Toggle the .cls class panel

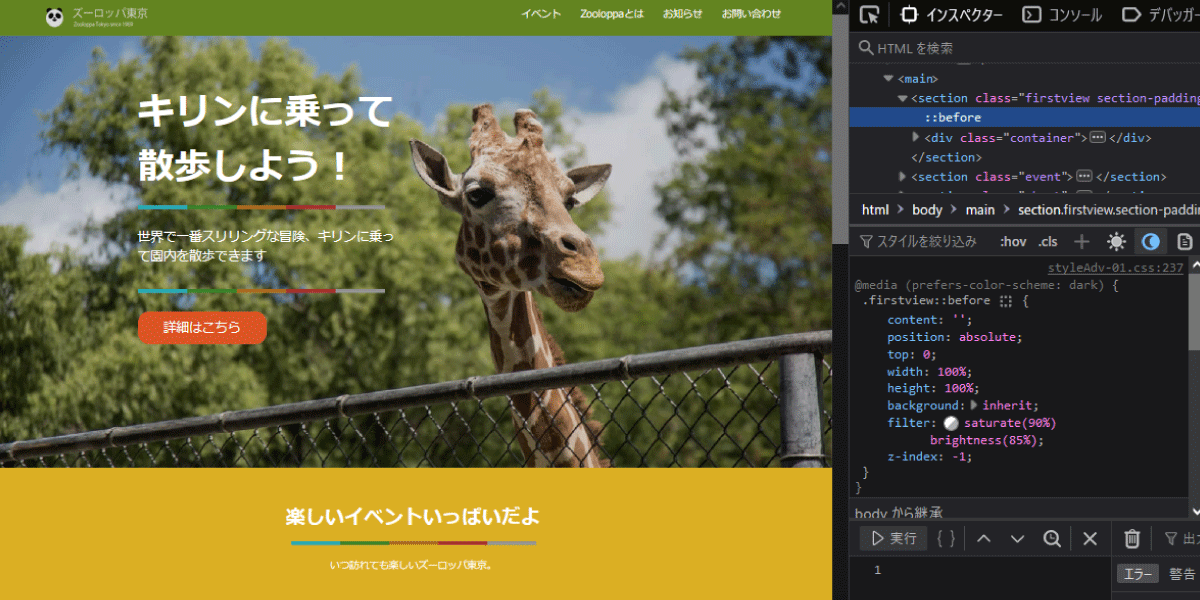pos(1048,241)
